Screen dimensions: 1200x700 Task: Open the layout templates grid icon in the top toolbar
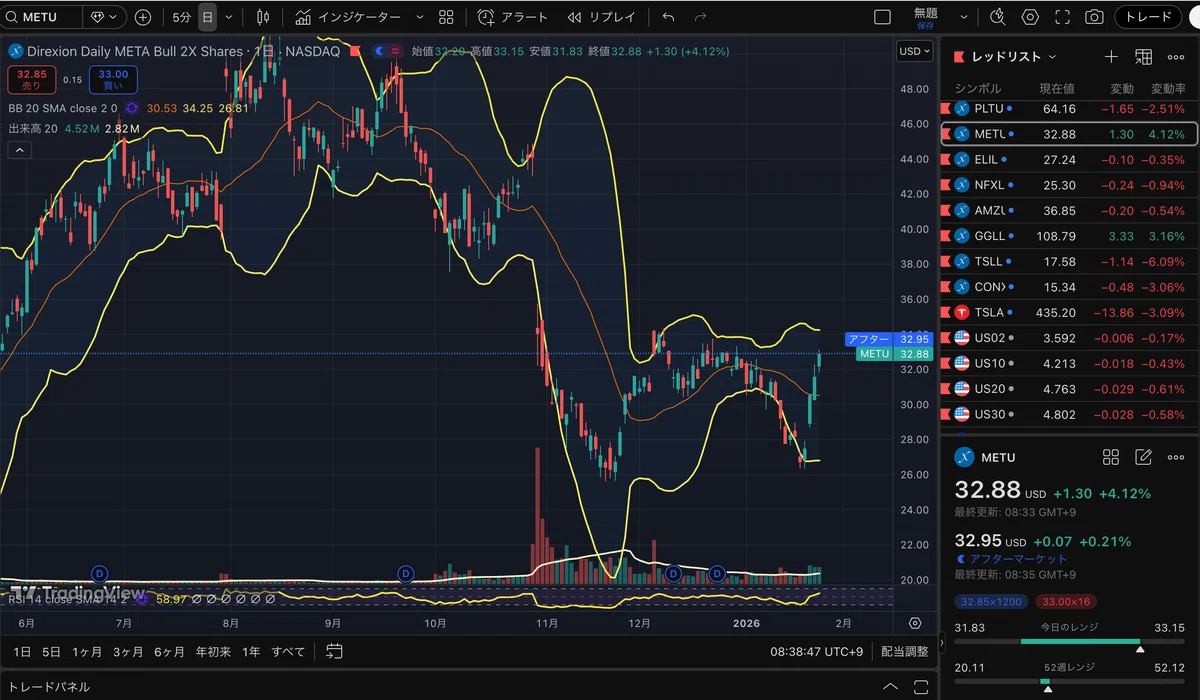click(x=446, y=17)
